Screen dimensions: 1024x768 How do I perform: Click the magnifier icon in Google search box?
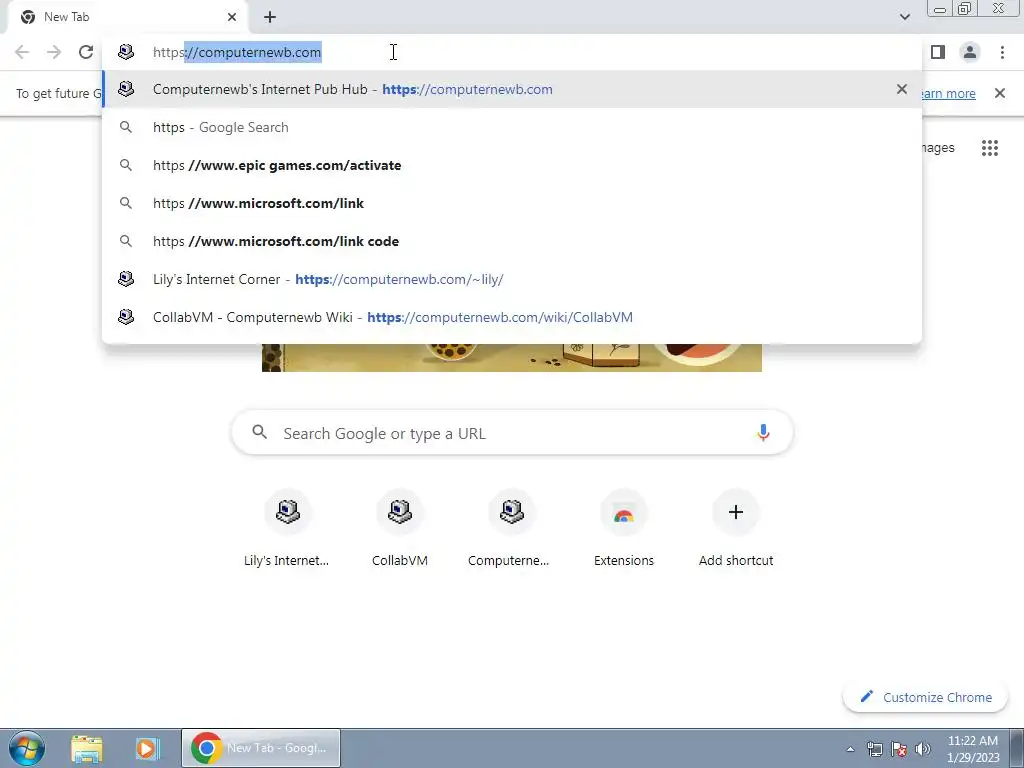(260, 432)
